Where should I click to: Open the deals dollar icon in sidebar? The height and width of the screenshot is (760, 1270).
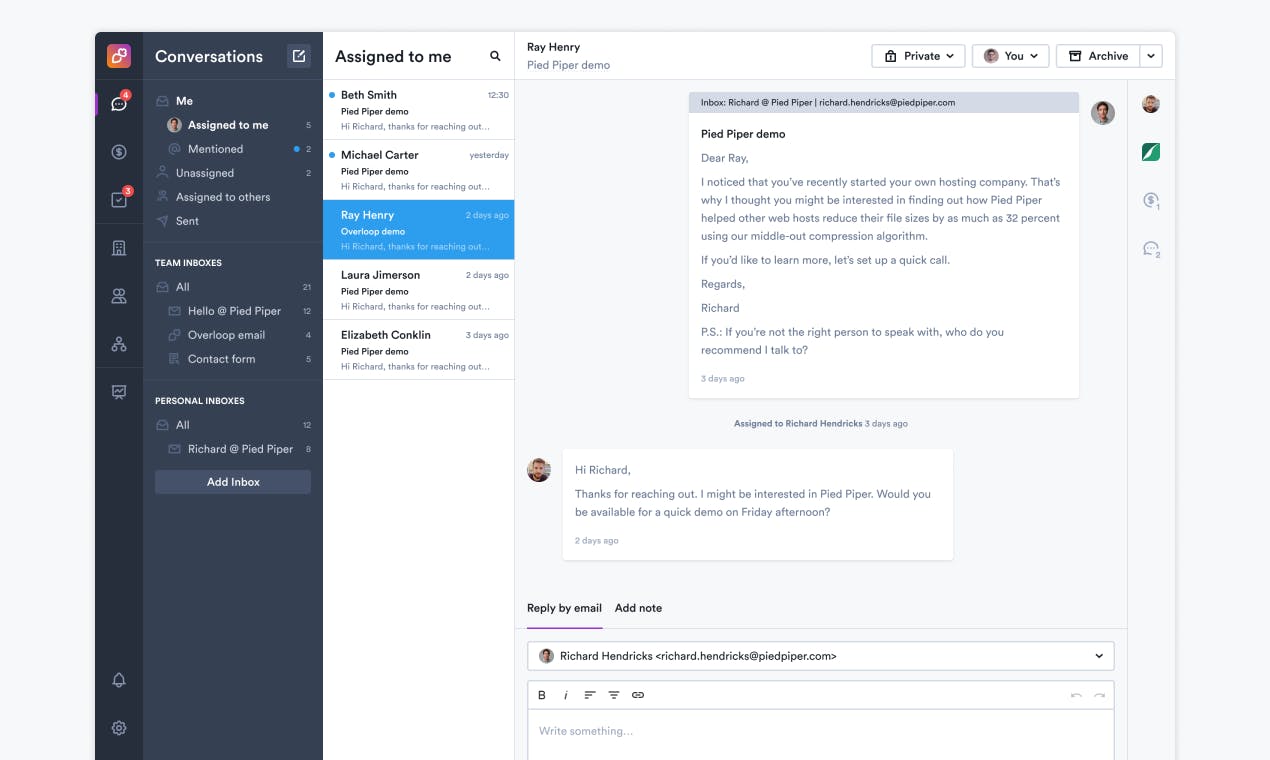pyautogui.click(x=119, y=152)
